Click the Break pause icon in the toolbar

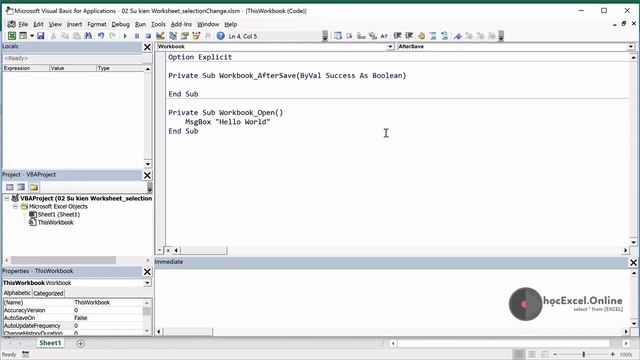(x=137, y=36)
